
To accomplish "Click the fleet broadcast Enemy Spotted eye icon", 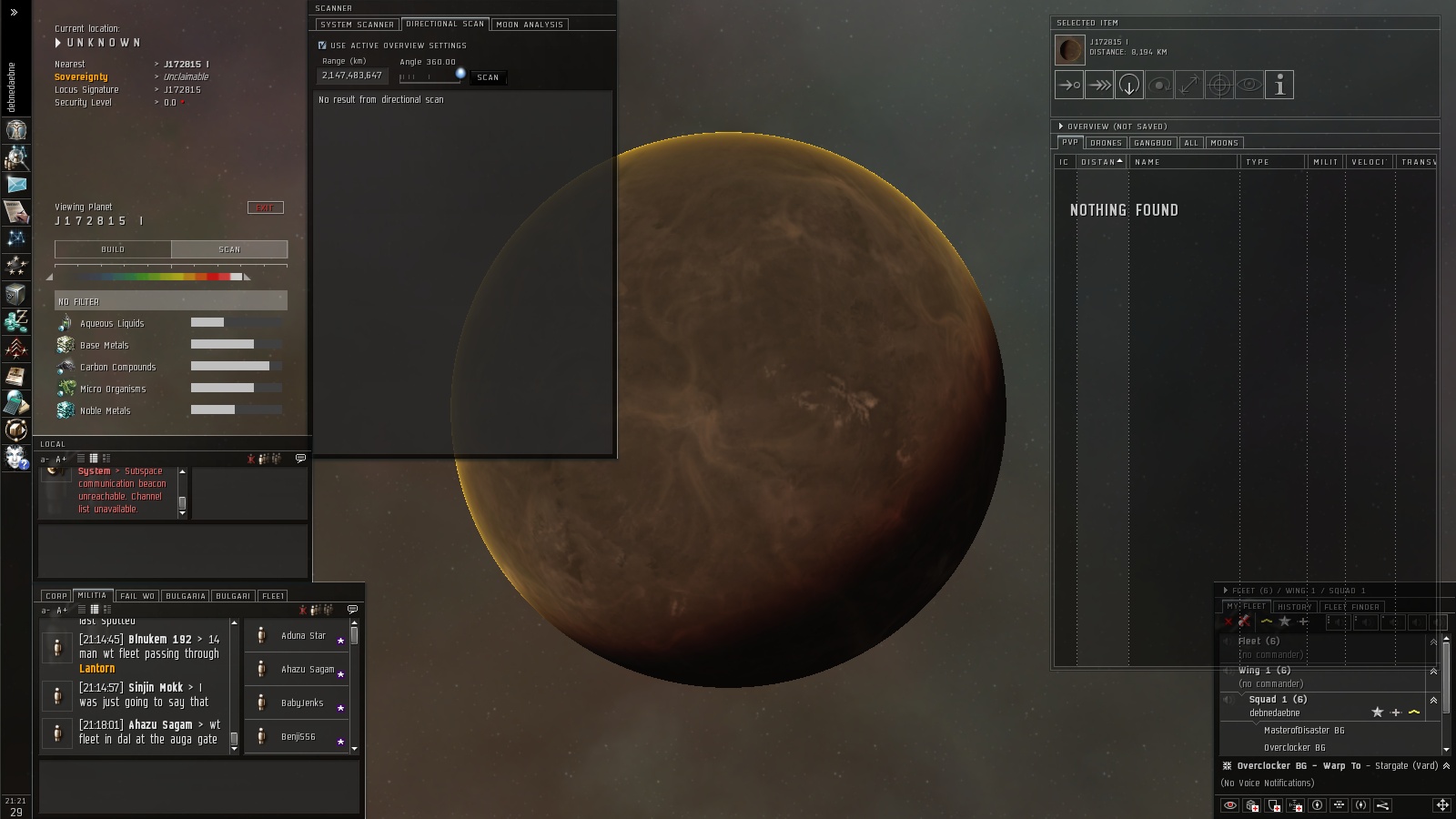I will pos(1230,805).
